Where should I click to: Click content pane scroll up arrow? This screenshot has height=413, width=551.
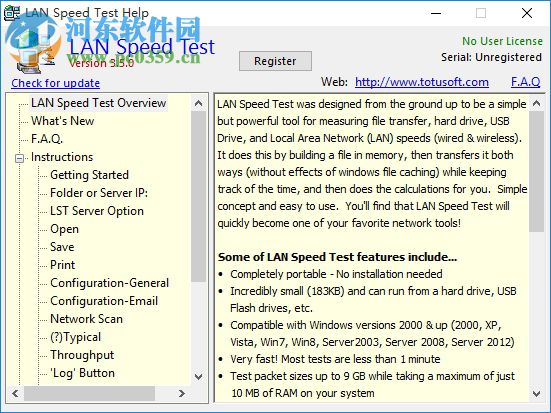coord(536,103)
